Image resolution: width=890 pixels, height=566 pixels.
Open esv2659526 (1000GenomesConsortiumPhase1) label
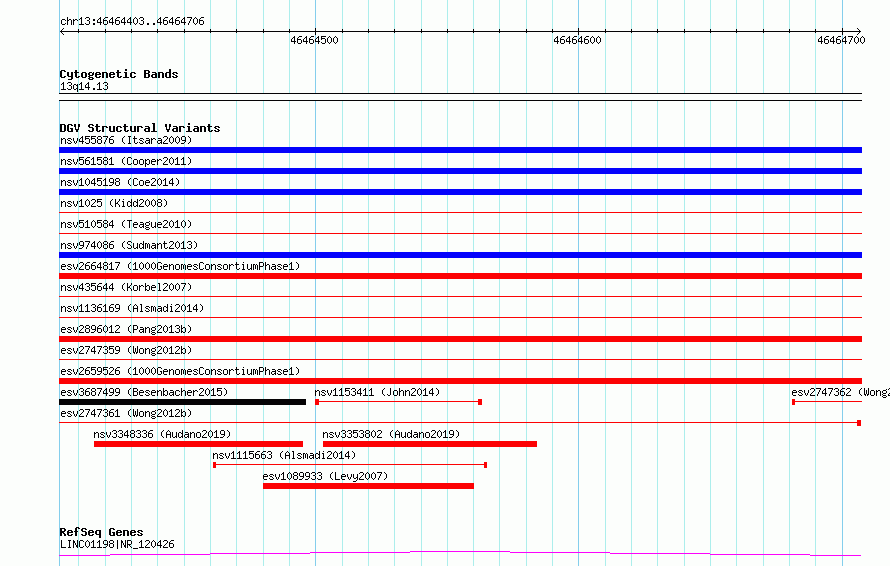(x=180, y=371)
